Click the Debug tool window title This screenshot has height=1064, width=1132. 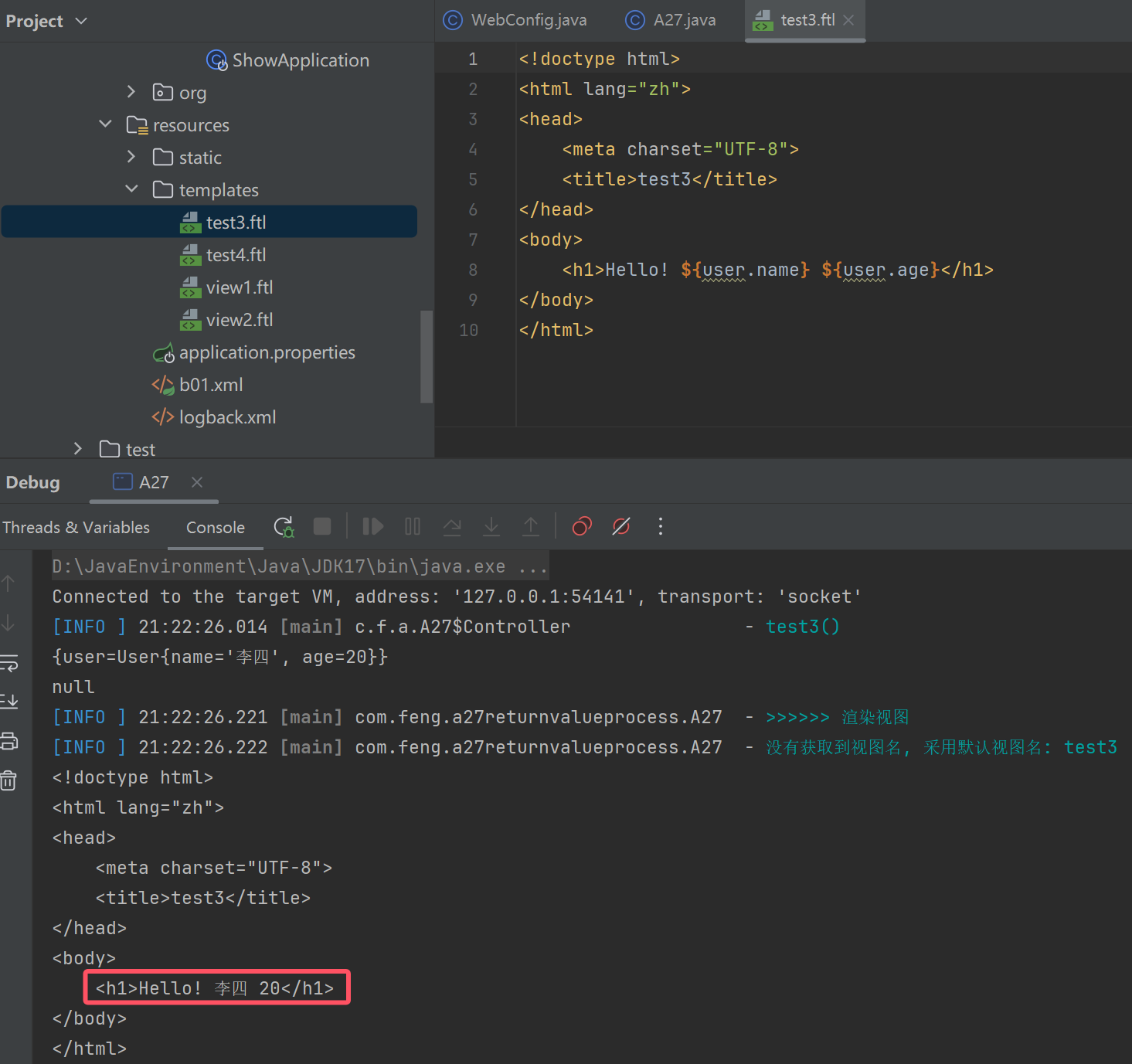click(32, 482)
